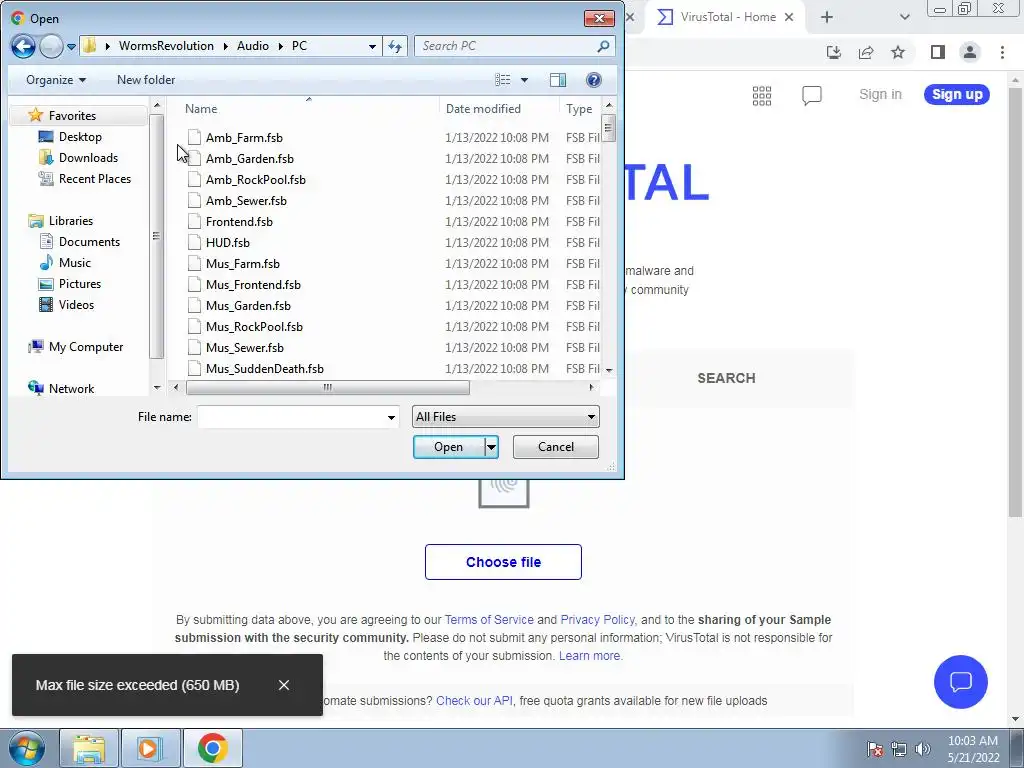Viewport: 1024px width, 768px height.
Task: Click WormsRevolution in the address path
Action: [166, 46]
